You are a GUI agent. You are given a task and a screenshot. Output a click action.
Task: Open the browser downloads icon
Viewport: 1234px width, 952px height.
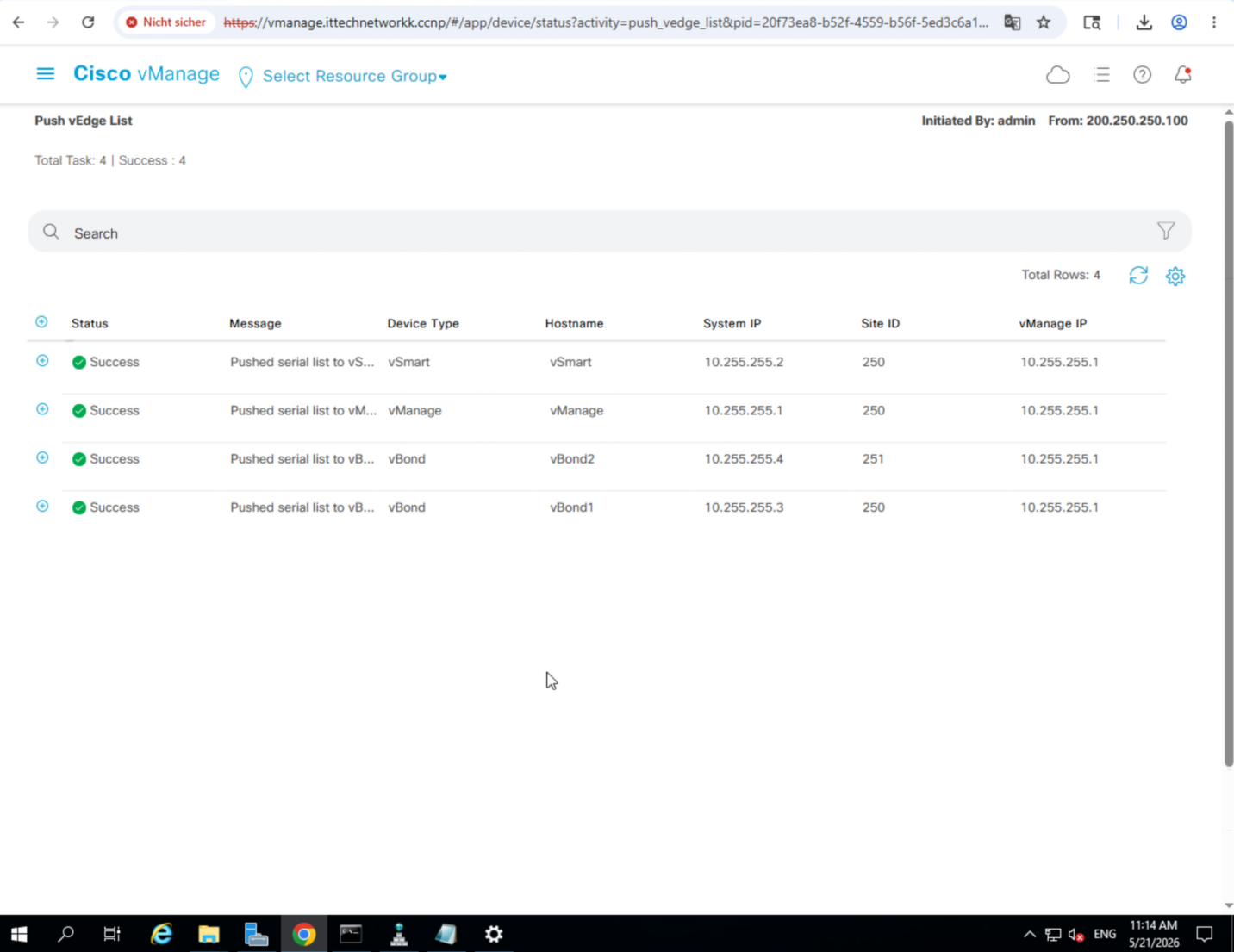[x=1144, y=22]
